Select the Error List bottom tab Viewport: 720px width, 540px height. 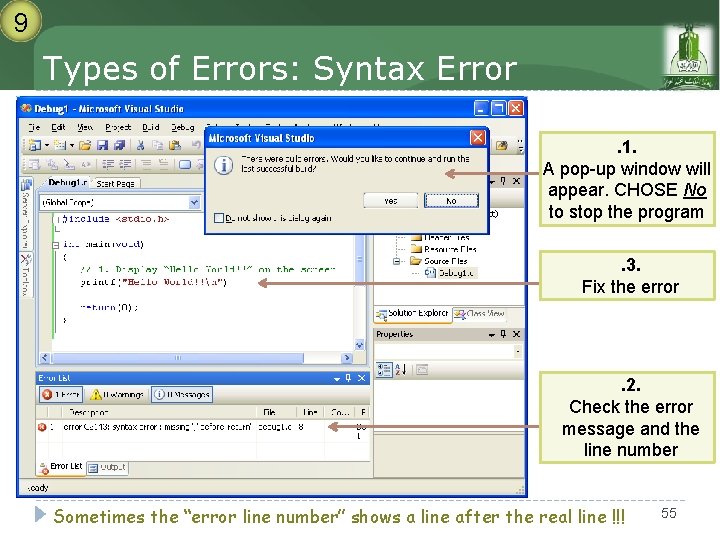pos(61,467)
